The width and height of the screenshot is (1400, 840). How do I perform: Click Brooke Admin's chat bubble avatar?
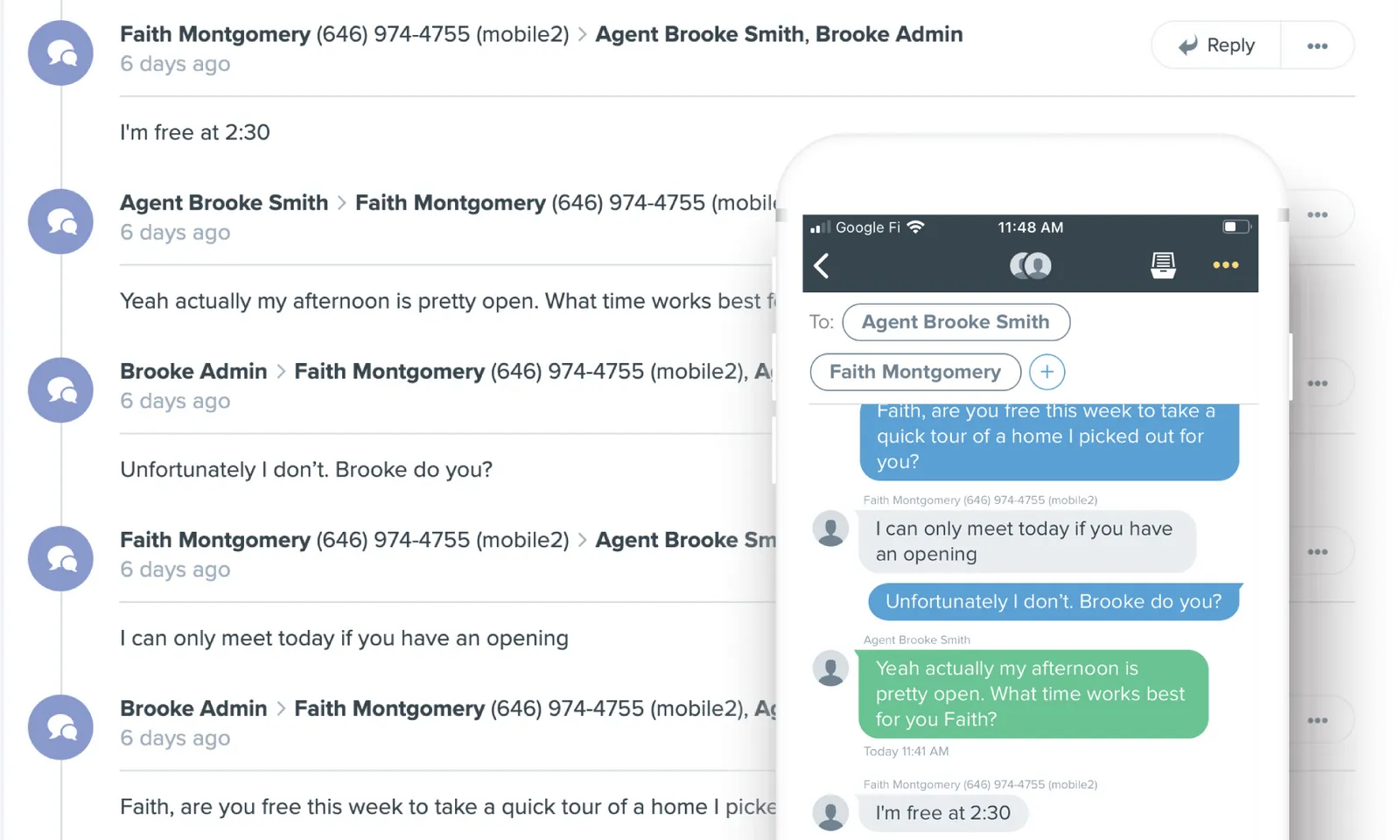60,390
